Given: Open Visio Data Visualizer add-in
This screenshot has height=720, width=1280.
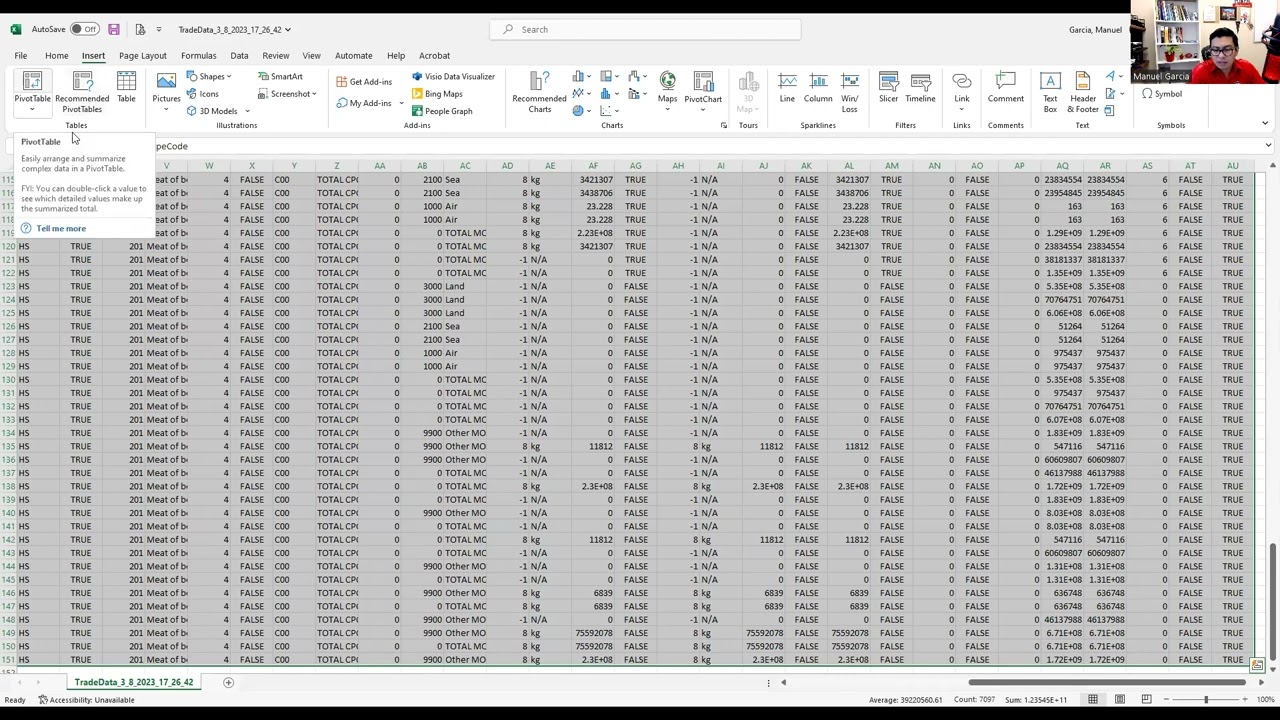Looking at the screenshot, I should coord(453,77).
